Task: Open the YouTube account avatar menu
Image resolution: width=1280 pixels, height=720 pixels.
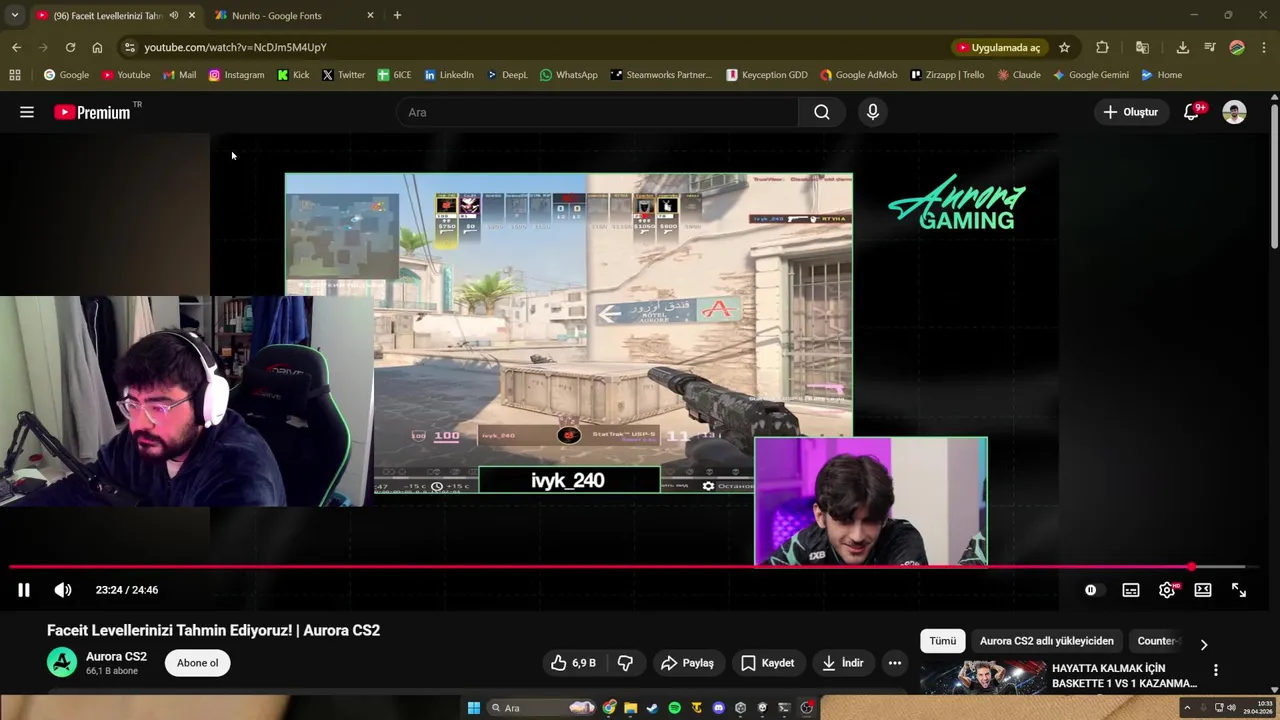Action: pyautogui.click(x=1234, y=112)
